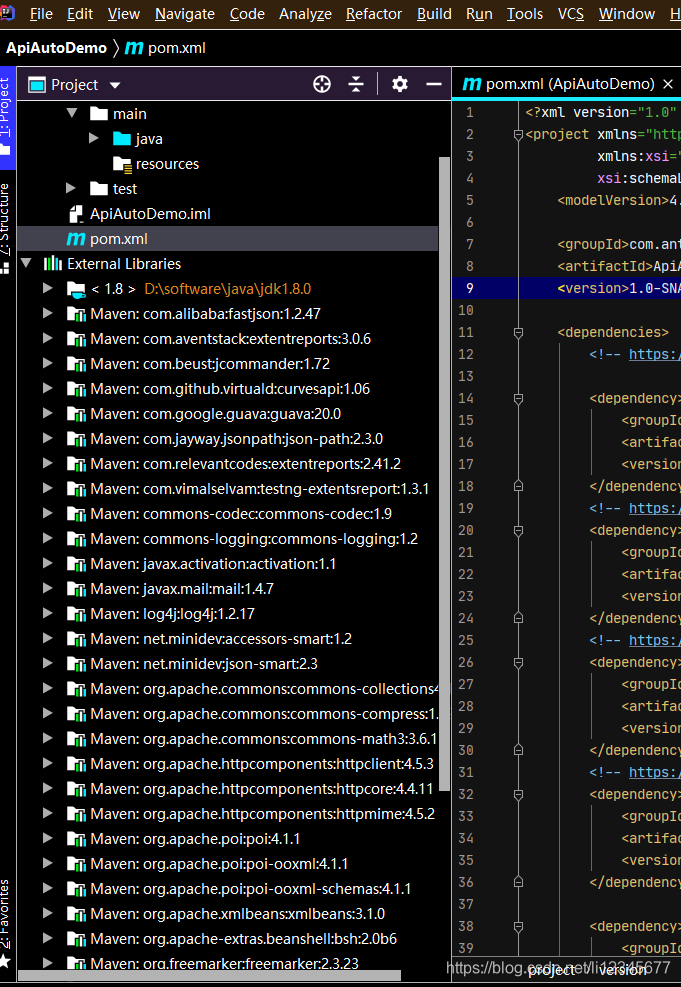The image size is (681, 987).
Task: Open the Edit menu
Action: click(x=80, y=14)
